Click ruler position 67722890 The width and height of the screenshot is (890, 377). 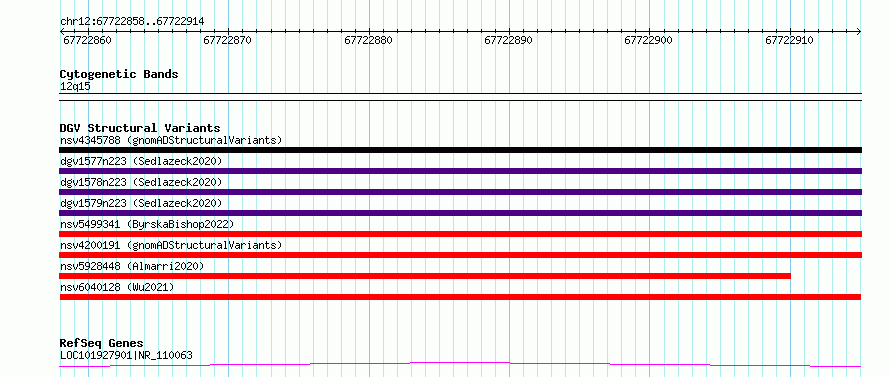click(509, 40)
